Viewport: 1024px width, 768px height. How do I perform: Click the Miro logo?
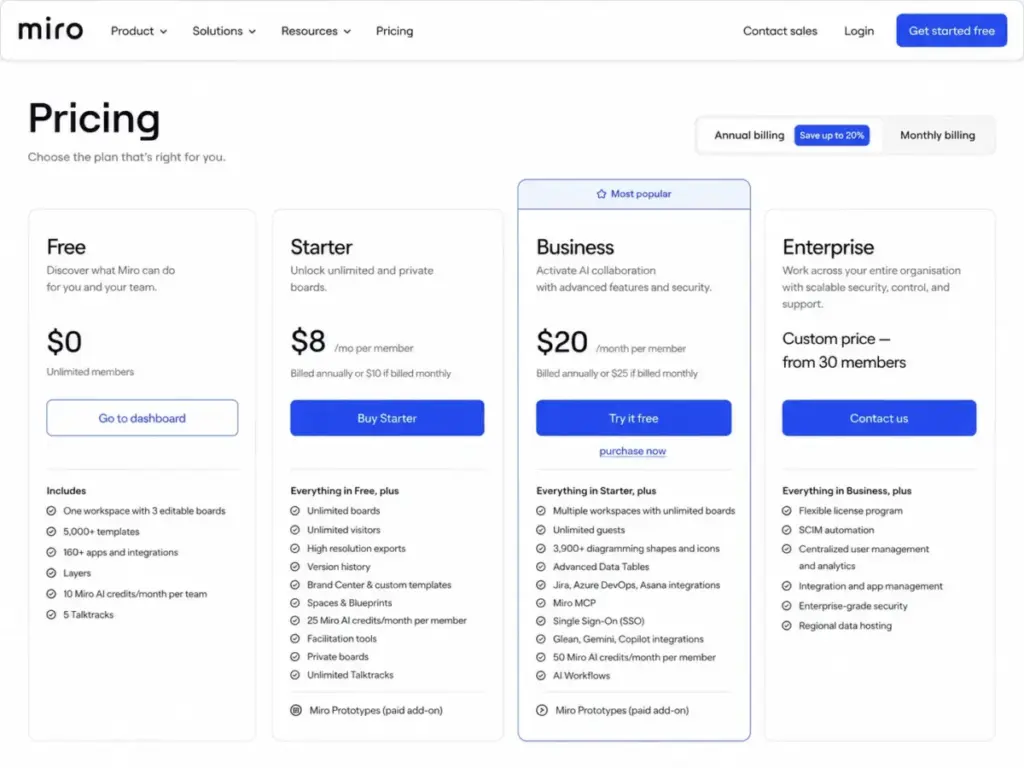[x=50, y=29]
